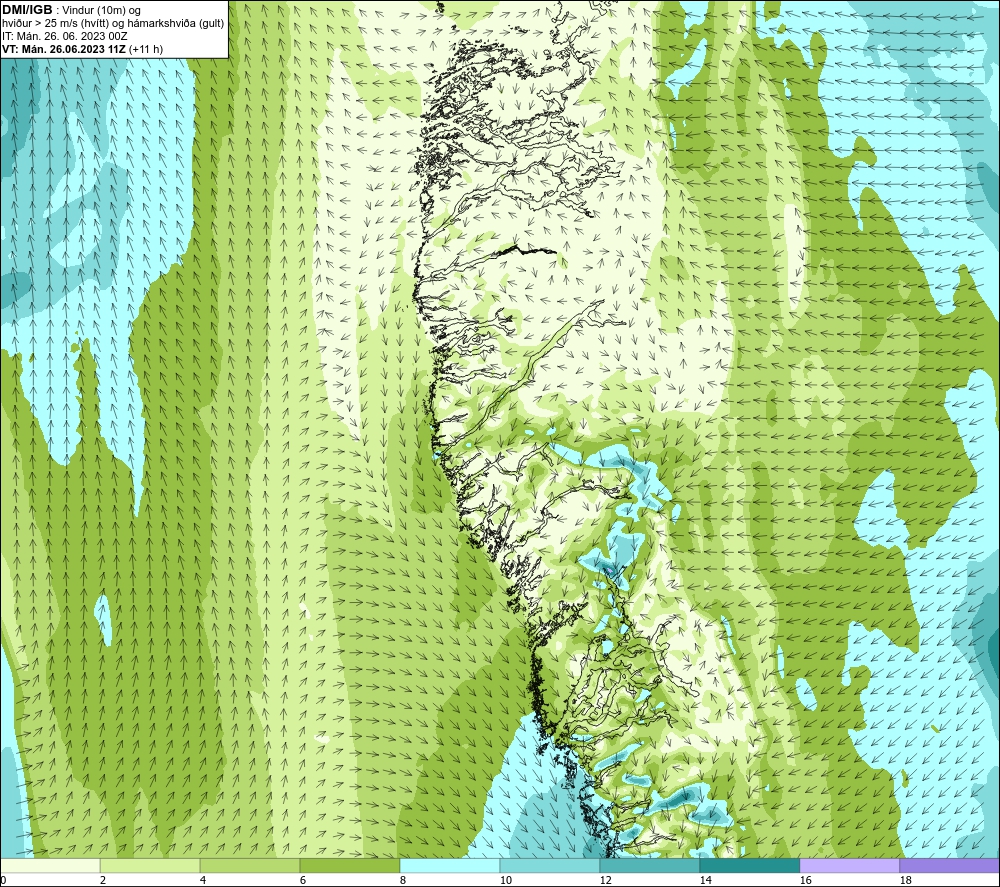Click the 'VT: Mán. 26.06.2023 11Z' line
Viewport: 1000px width, 887px height.
coord(64,49)
